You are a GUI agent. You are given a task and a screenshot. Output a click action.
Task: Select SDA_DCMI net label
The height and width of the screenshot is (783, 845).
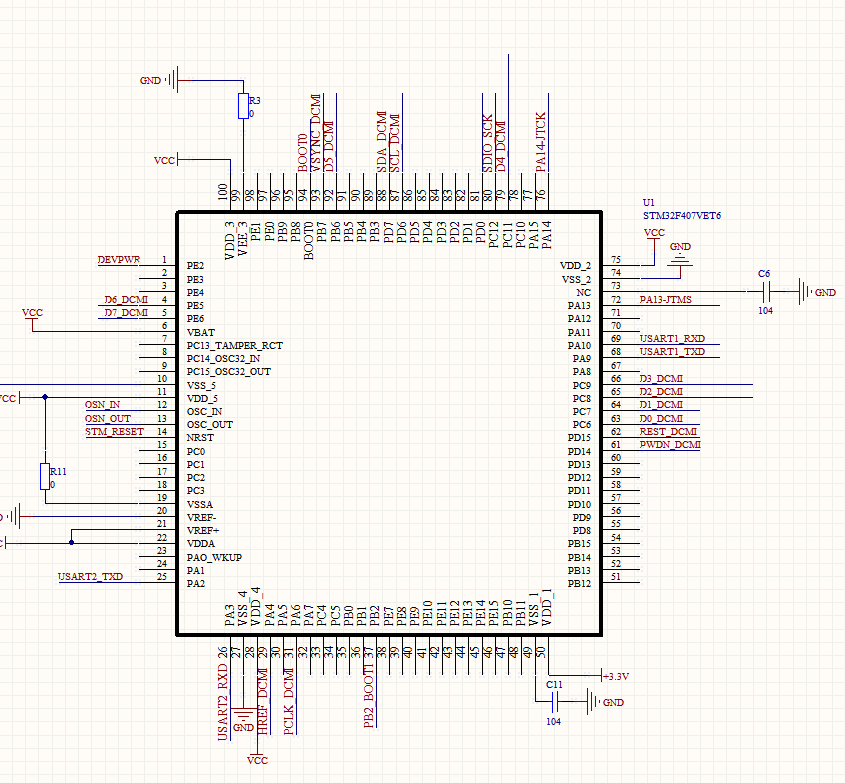[x=382, y=141]
